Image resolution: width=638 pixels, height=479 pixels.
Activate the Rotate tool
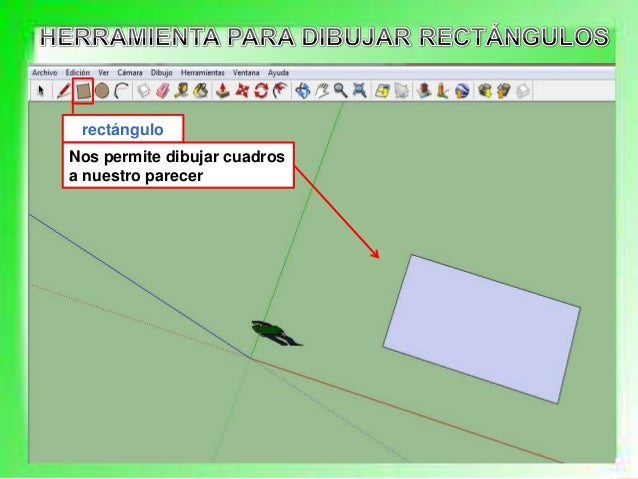point(261,91)
